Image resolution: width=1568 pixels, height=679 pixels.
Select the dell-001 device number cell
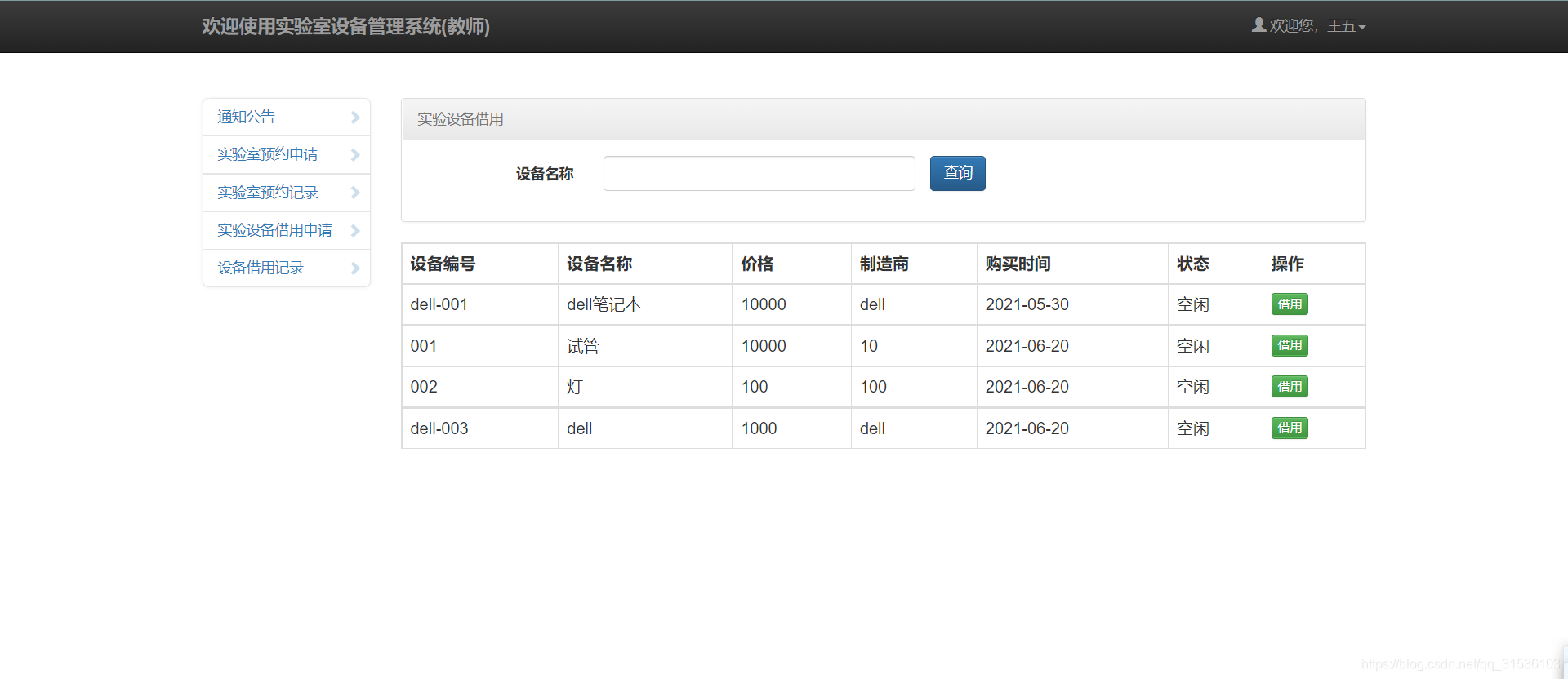coord(480,304)
